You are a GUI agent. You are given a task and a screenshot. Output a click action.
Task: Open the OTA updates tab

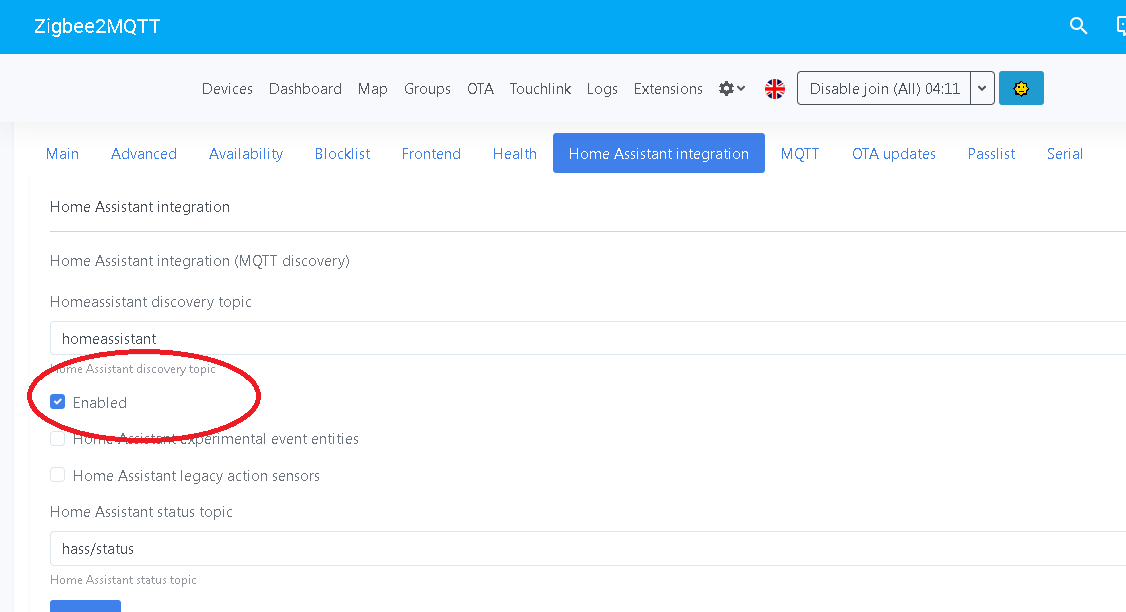pos(893,153)
